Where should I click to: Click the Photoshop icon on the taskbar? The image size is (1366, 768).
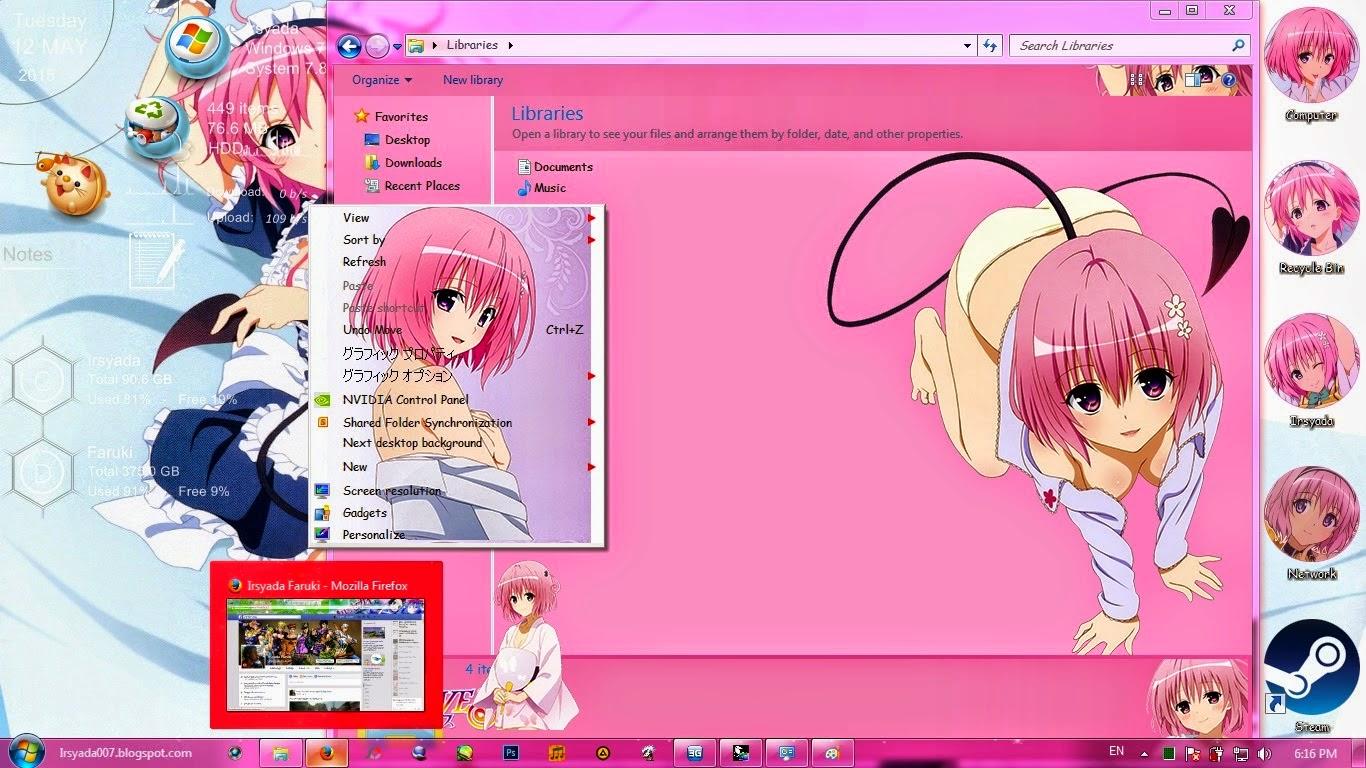pyautogui.click(x=511, y=753)
